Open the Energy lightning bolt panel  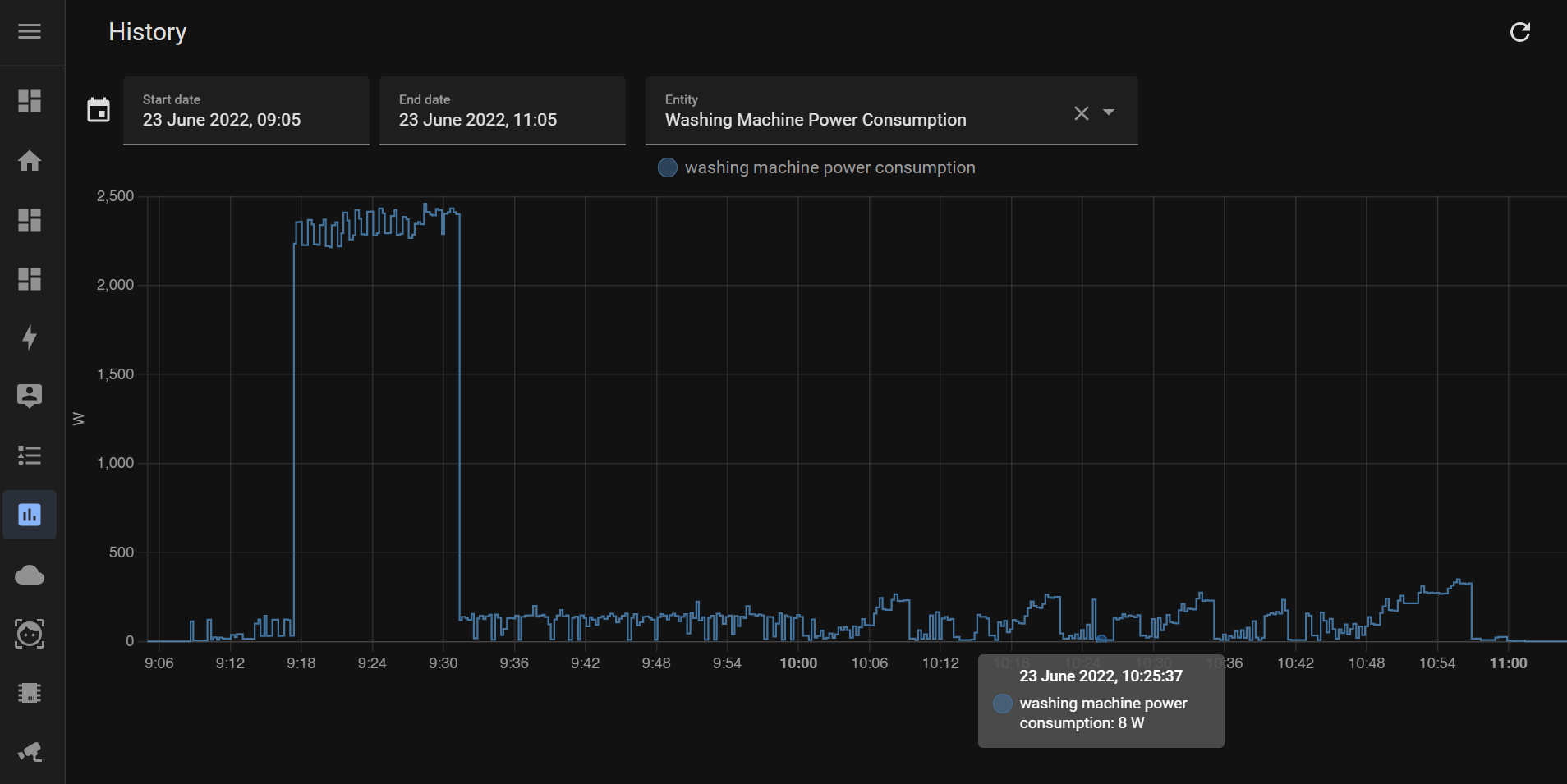[30, 337]
